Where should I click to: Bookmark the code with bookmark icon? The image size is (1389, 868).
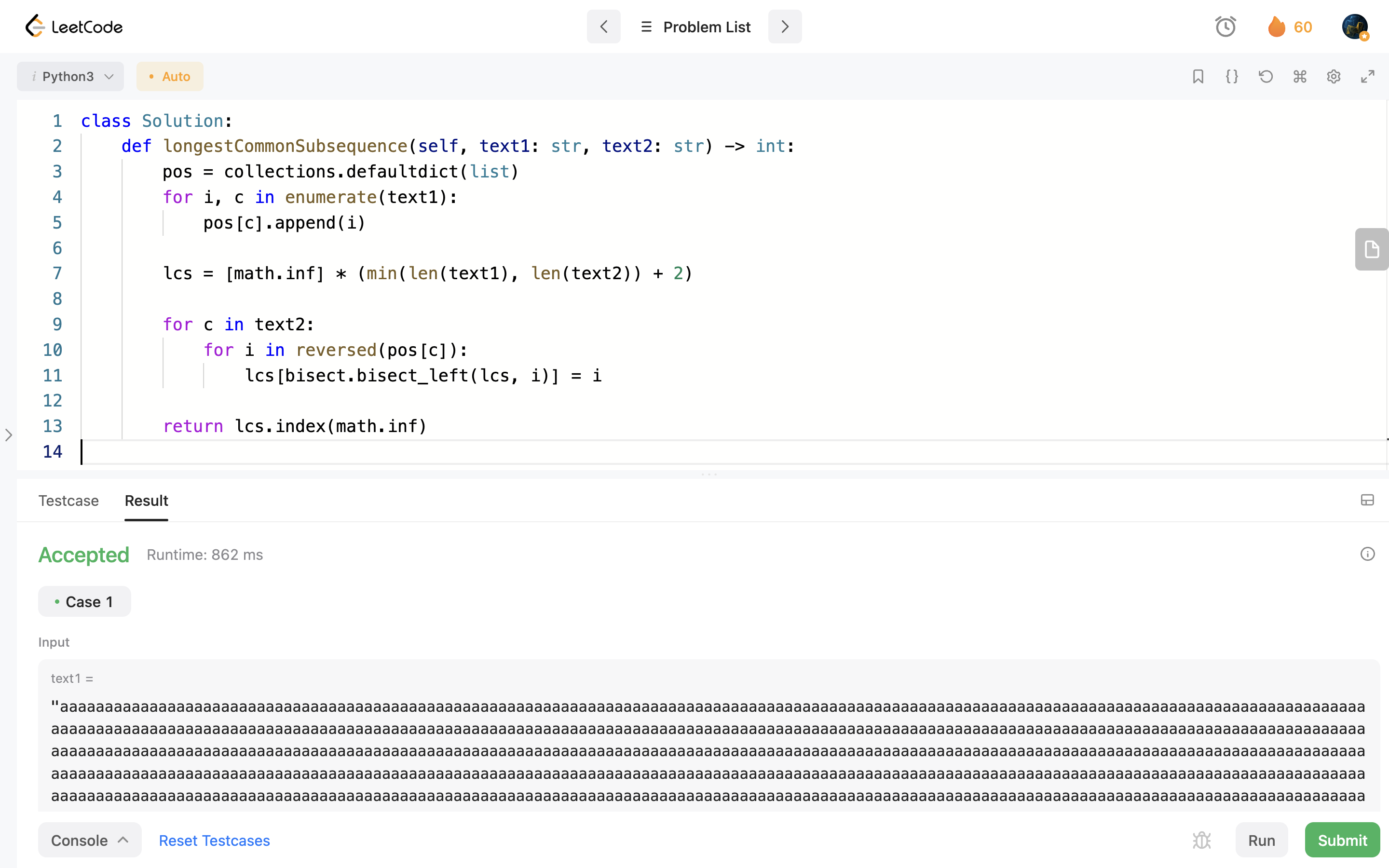pyautogui.click(x=1198, y=76)
